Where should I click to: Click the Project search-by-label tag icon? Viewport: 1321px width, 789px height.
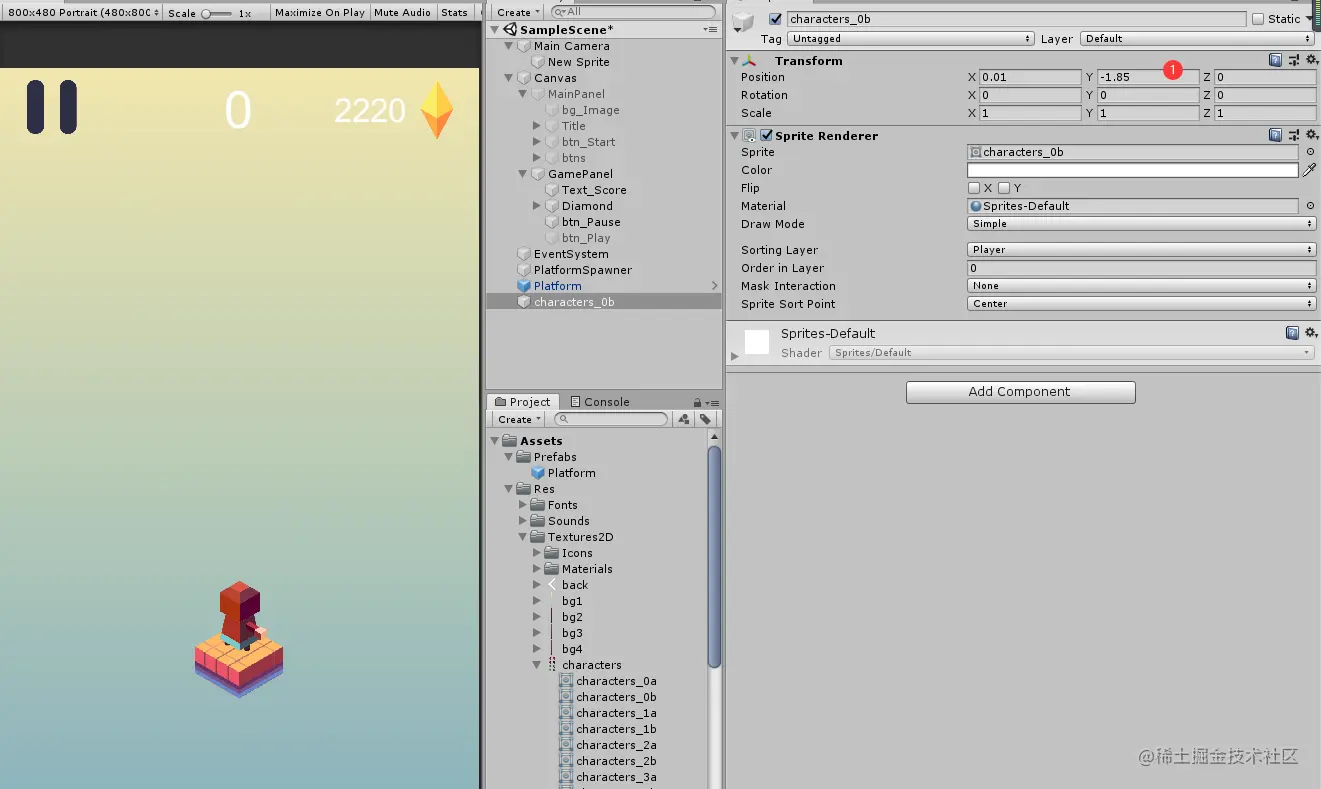tap(706, 419)
